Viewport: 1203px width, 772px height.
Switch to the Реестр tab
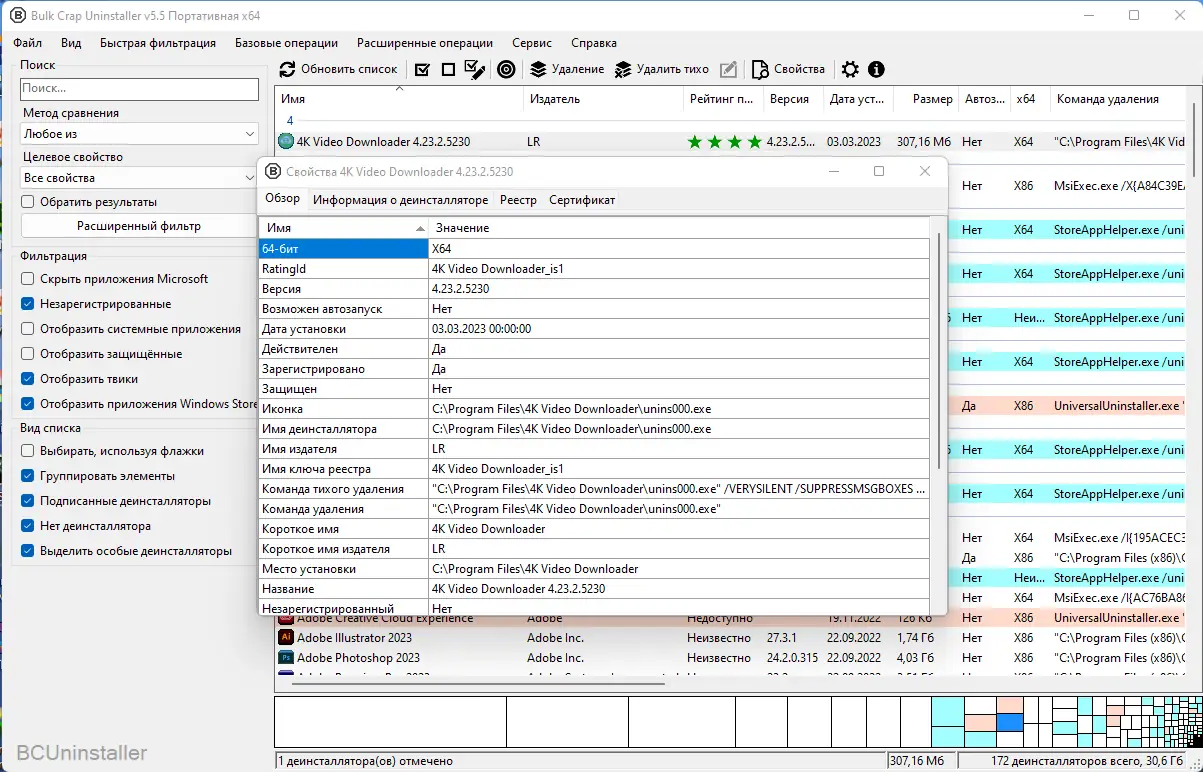click(x=518, y=200)
